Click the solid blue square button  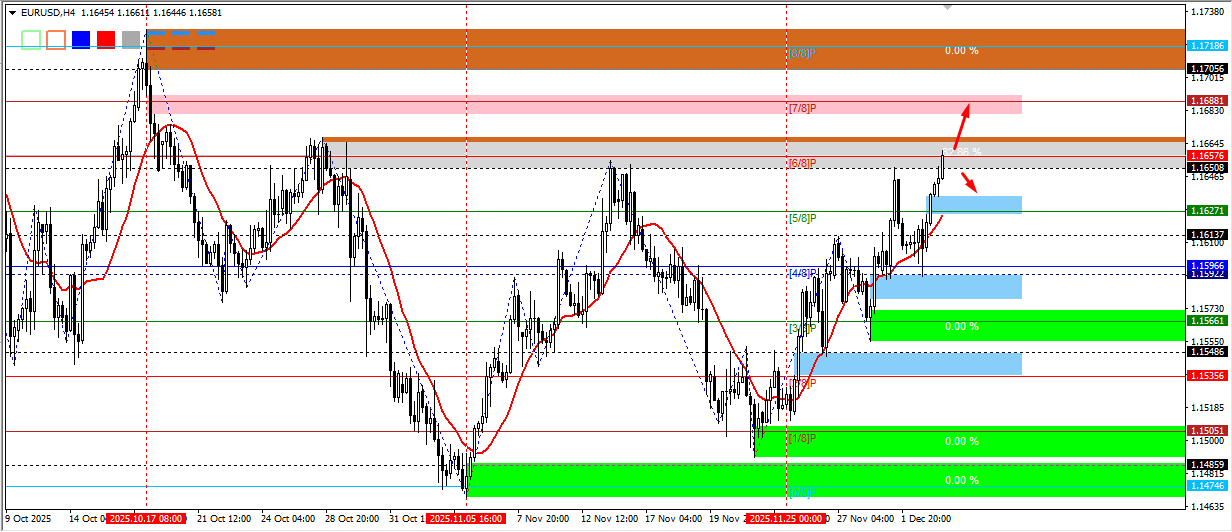[x=81, y=39]
